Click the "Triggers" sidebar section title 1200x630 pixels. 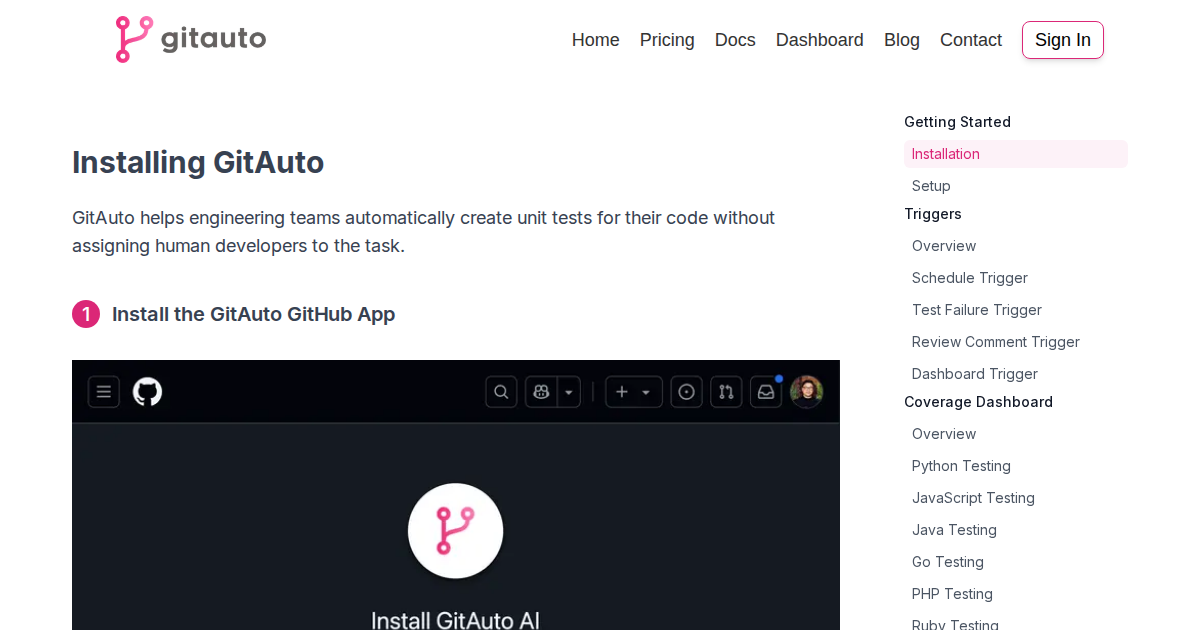coord(933,214)
